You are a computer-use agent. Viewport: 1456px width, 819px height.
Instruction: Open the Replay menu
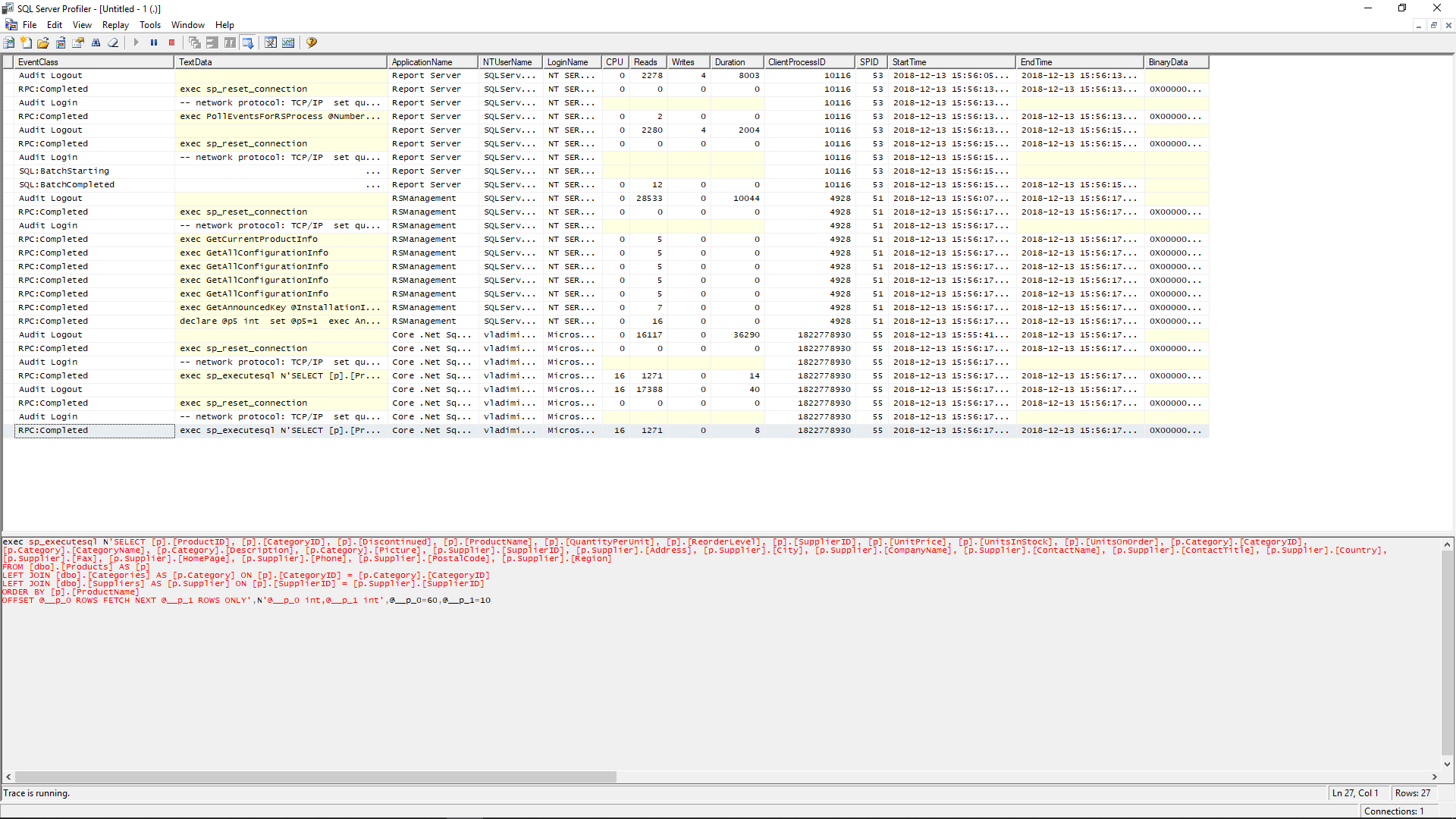pyautogui.click(x=115, y=25)
